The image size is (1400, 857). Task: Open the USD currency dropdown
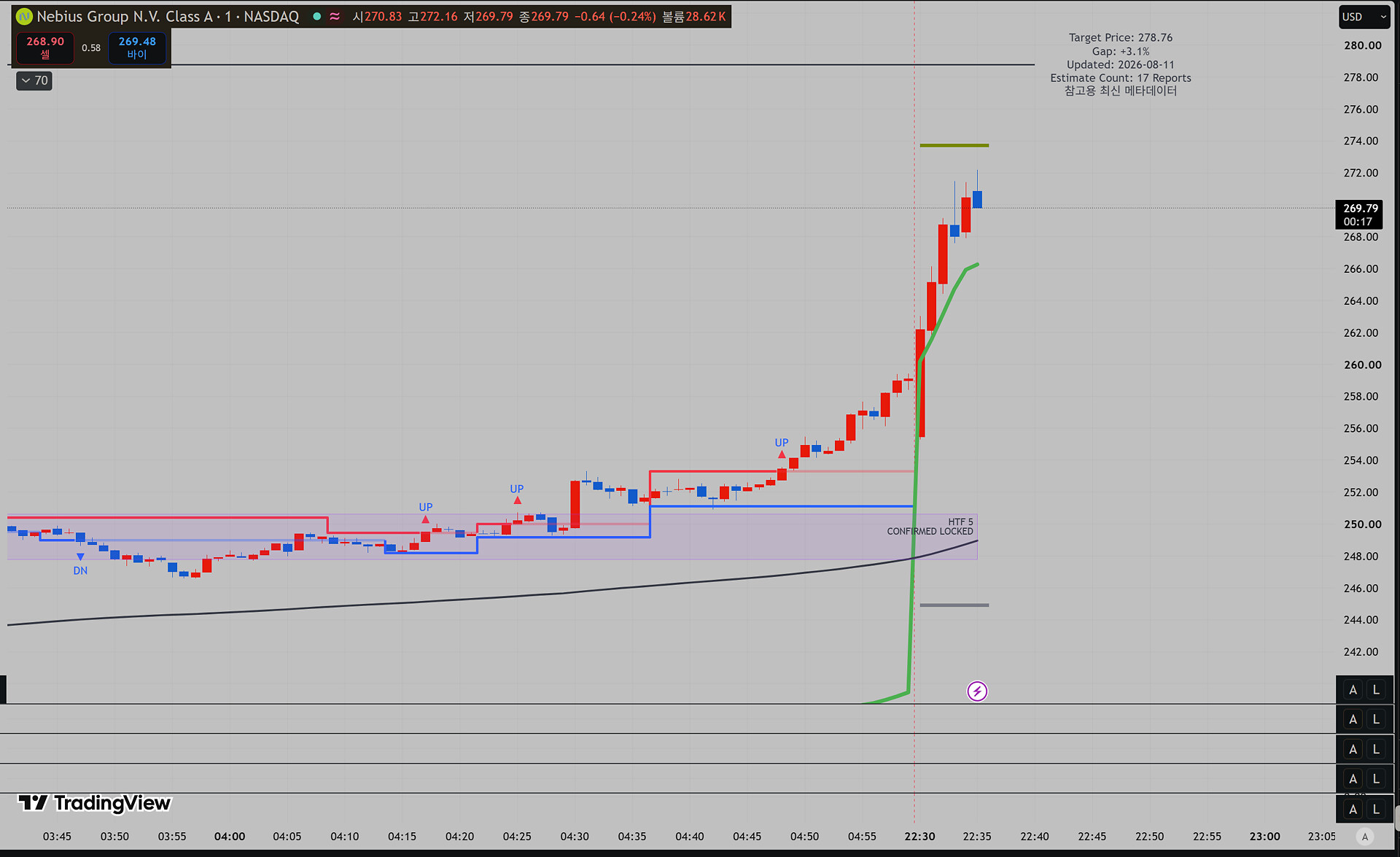[1364, 17]
